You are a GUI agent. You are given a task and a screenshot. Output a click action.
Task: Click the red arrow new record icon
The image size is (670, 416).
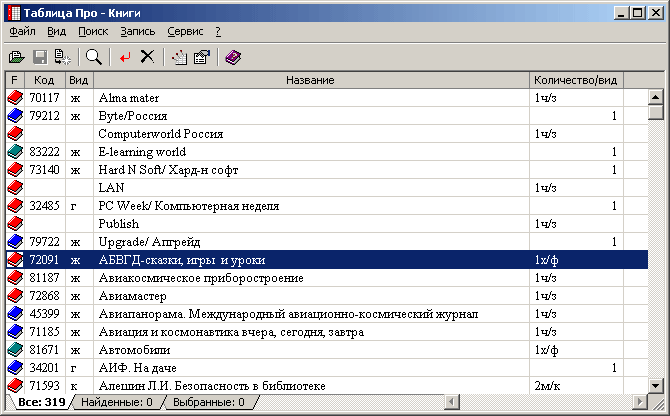point(125,57)
